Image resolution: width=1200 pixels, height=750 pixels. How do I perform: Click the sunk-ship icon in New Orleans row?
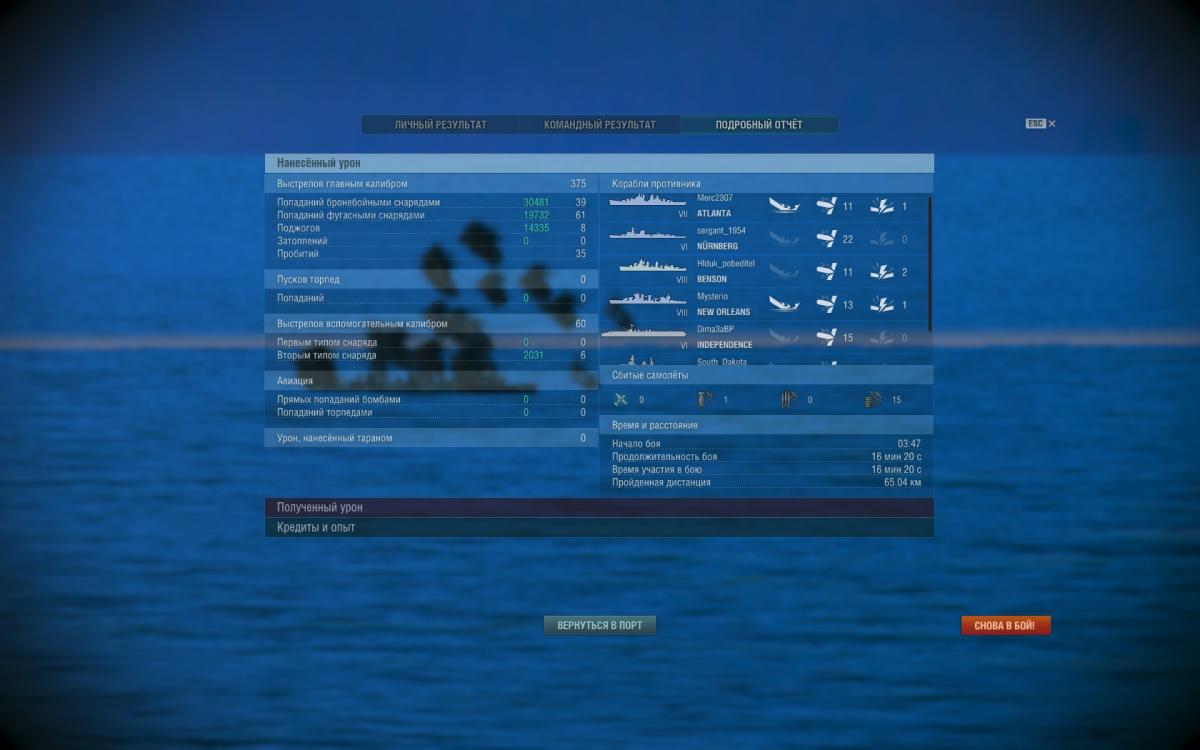click(x=784, y=305)
